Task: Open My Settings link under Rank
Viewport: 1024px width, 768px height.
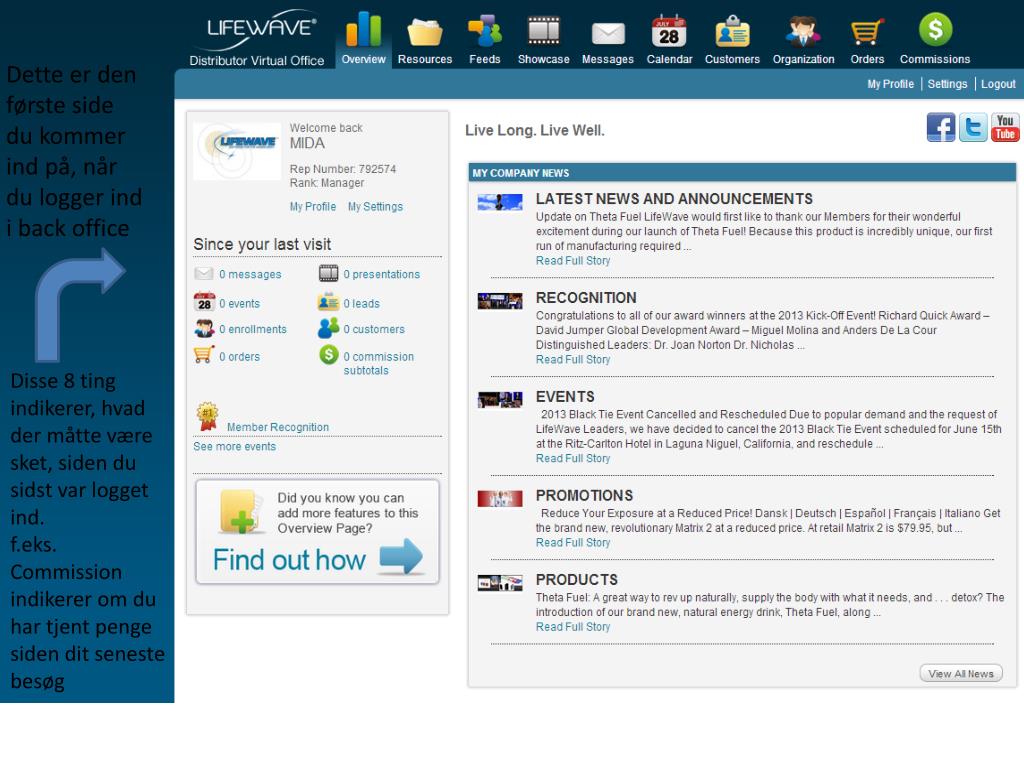Action: tap(376, 206)
